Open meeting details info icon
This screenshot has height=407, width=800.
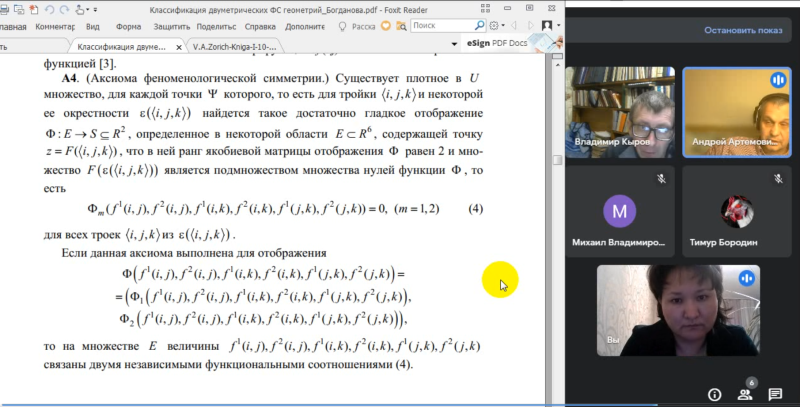coord(715,394)
